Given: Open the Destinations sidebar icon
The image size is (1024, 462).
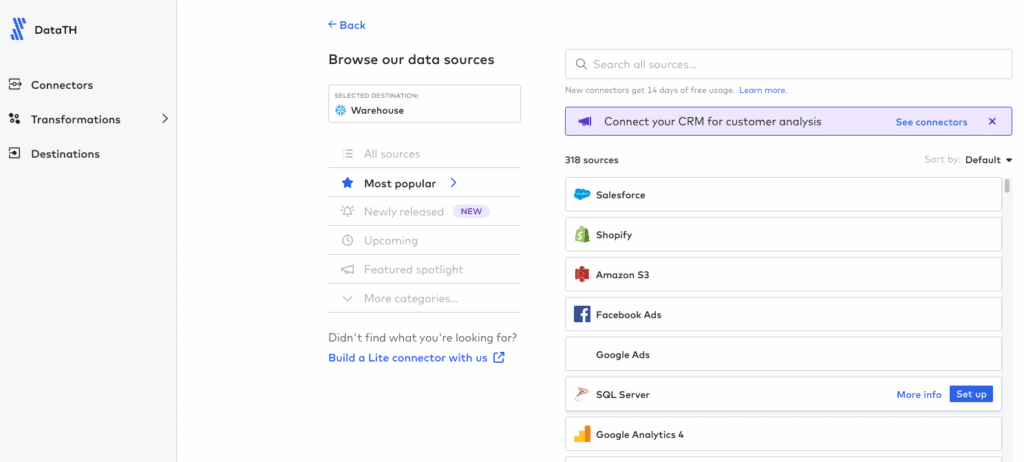Looking at the screenshot, I should pos(14,154).
